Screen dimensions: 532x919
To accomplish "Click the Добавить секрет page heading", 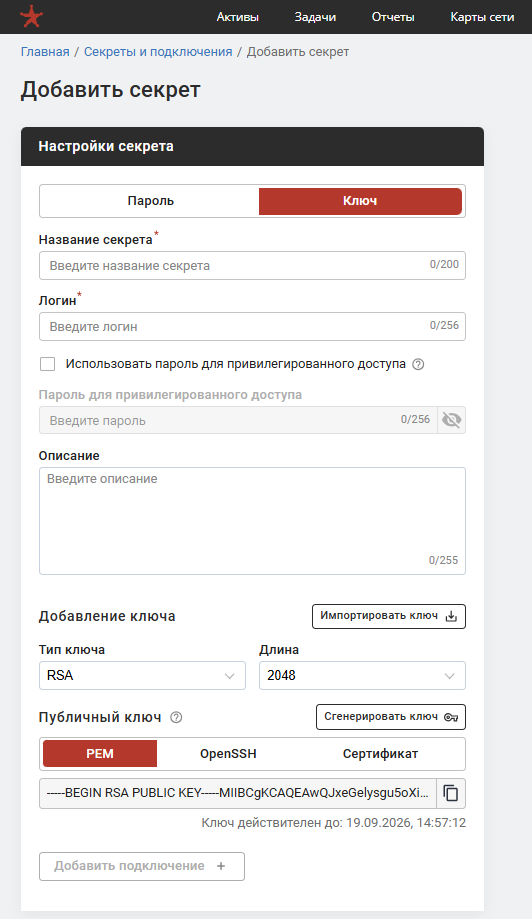I will 111,90.
